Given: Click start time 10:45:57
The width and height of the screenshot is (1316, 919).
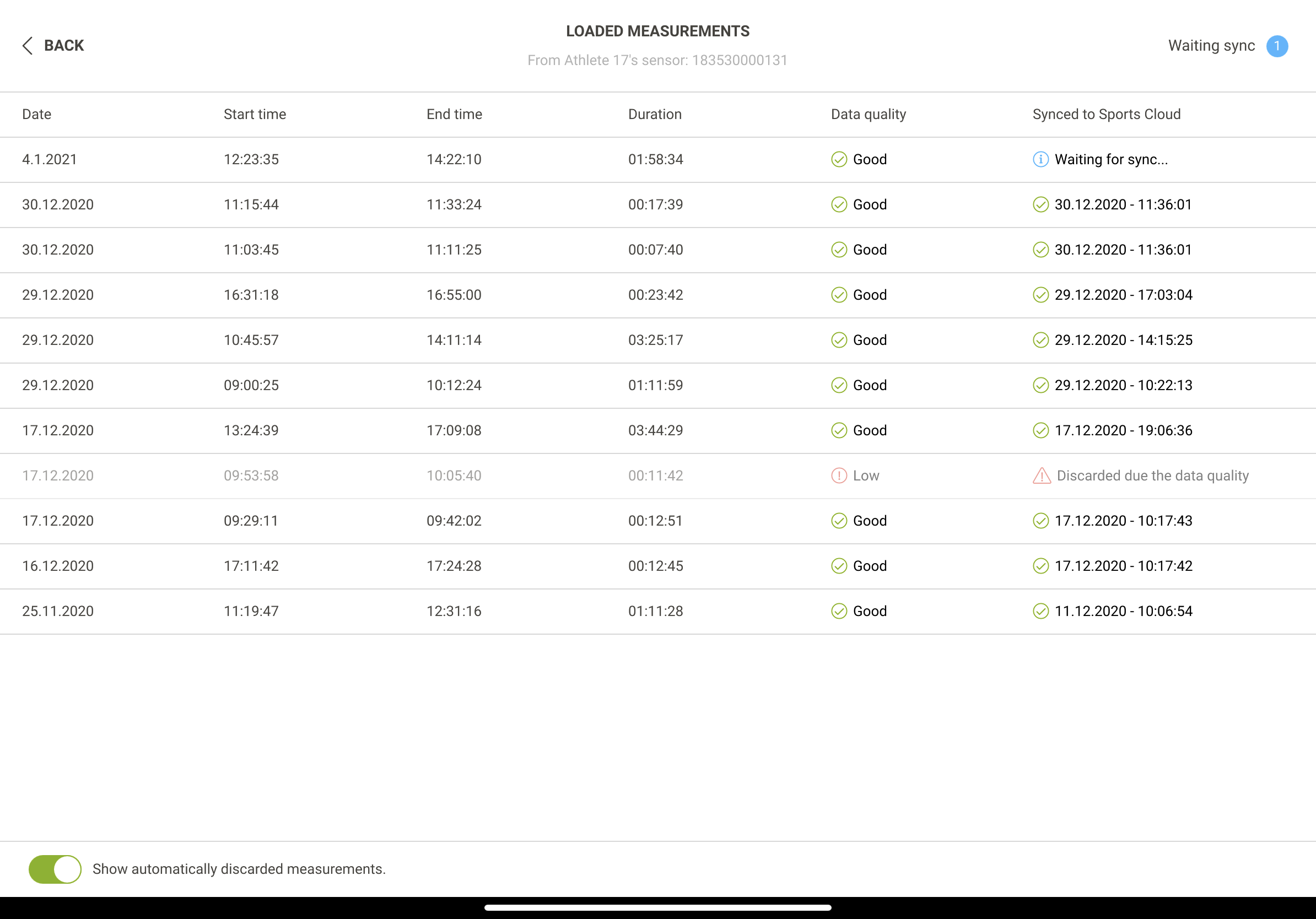Looking at the screenshot, I should click(251, 340).
